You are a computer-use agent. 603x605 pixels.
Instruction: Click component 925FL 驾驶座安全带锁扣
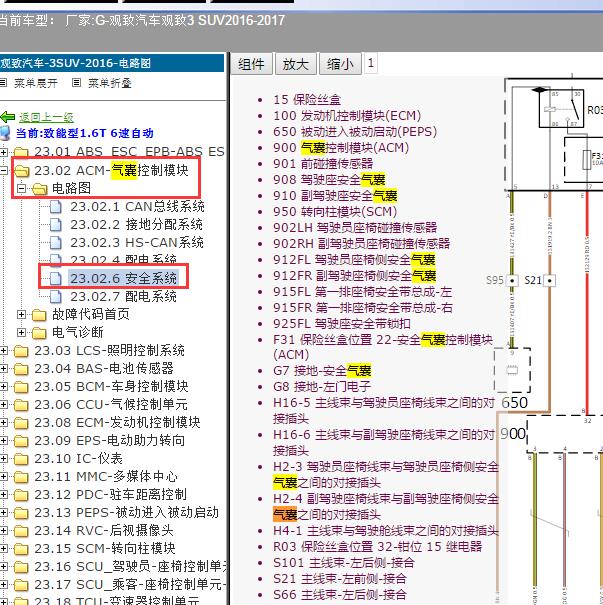342,324
